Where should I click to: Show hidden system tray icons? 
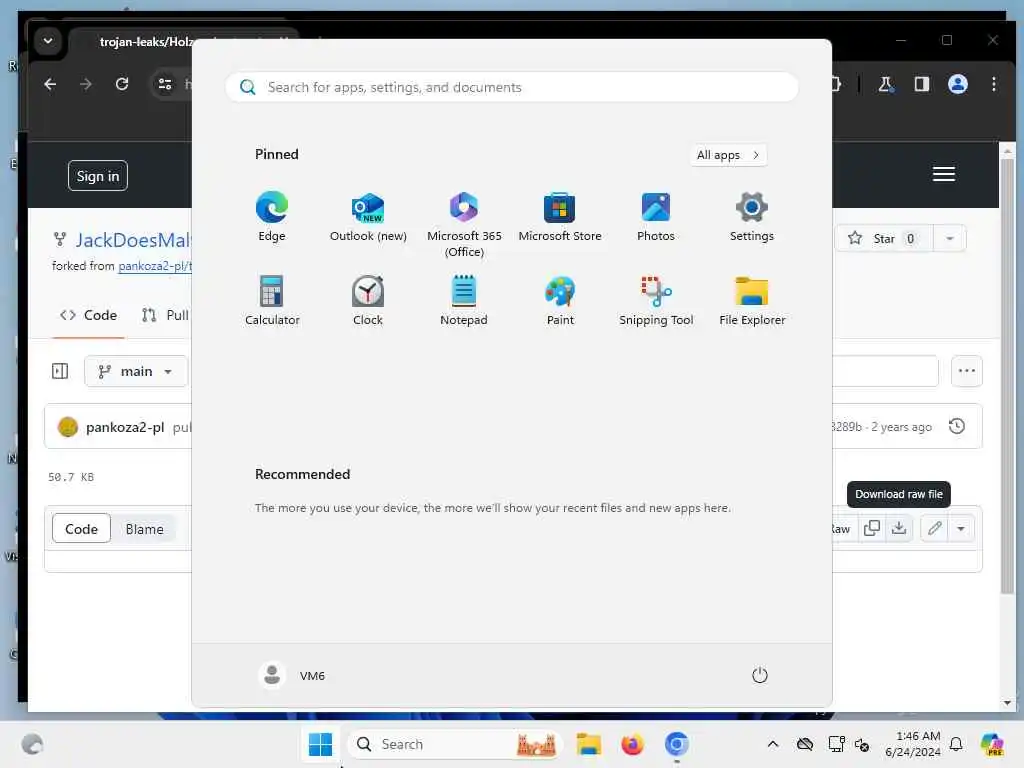point(773,744)
